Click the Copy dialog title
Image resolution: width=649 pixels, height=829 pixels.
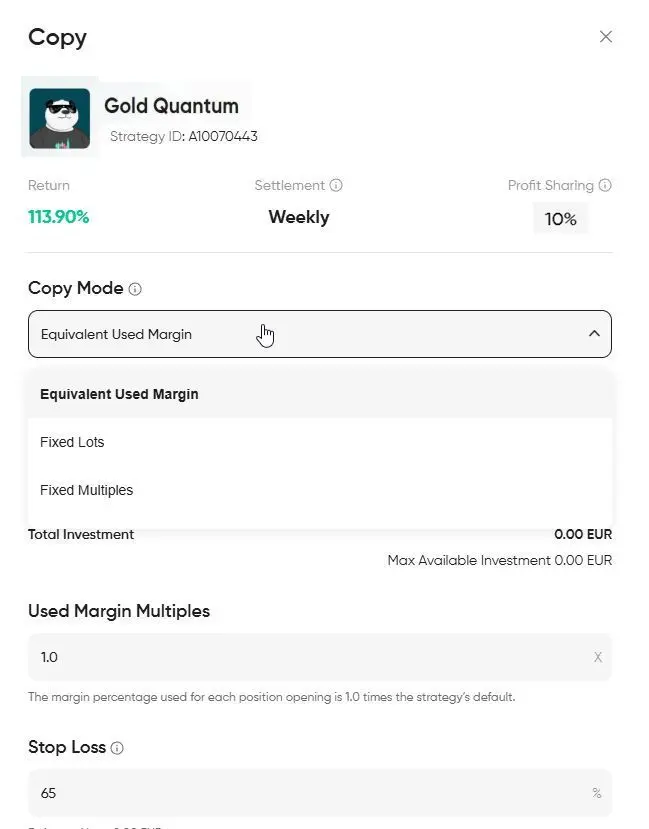click(x=57, y=37)
